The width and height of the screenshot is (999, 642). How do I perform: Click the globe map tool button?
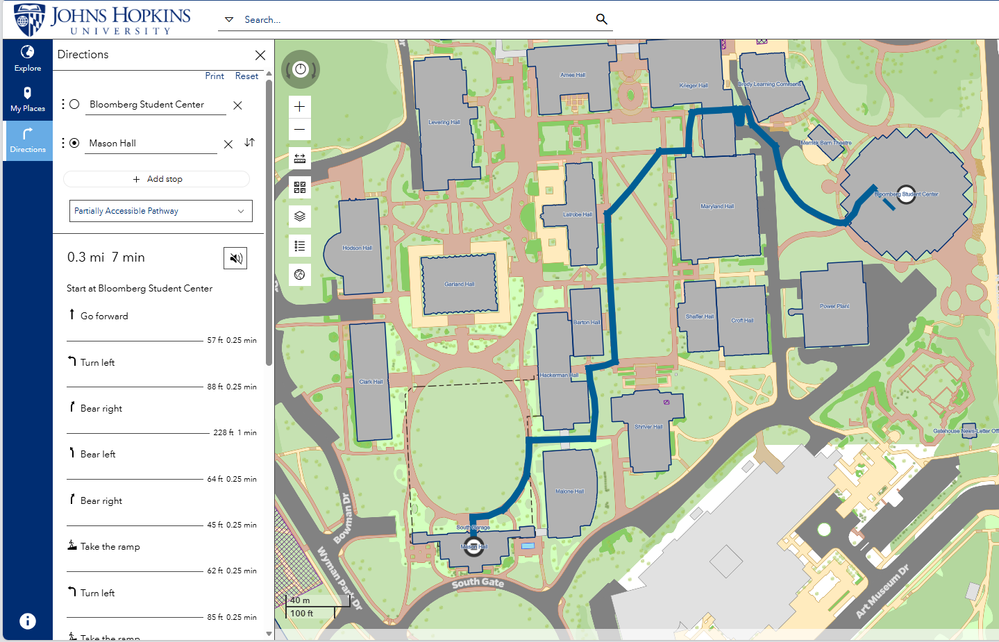(x=300, y=275)
